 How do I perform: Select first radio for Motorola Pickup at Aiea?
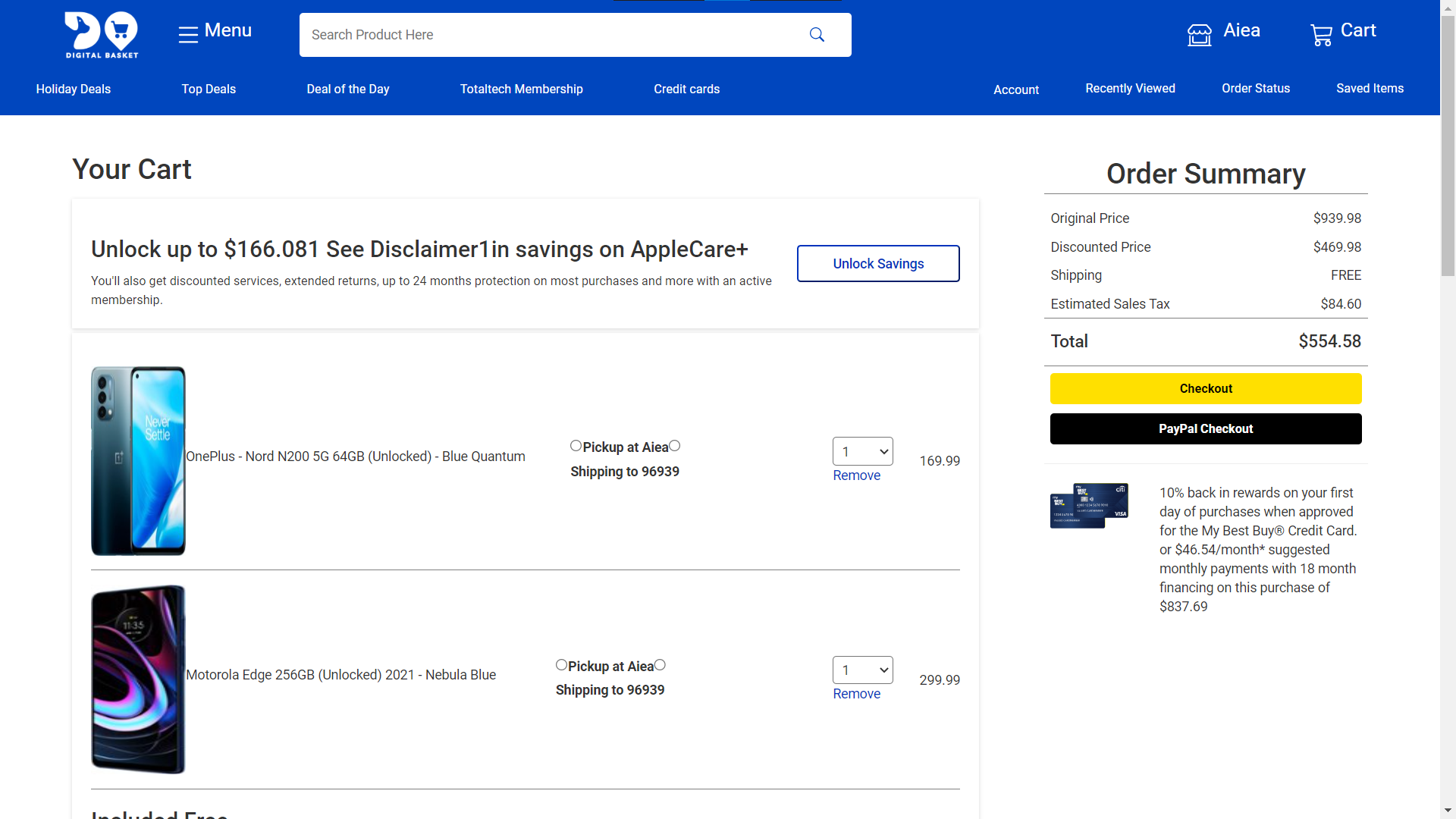pos(561,665)
